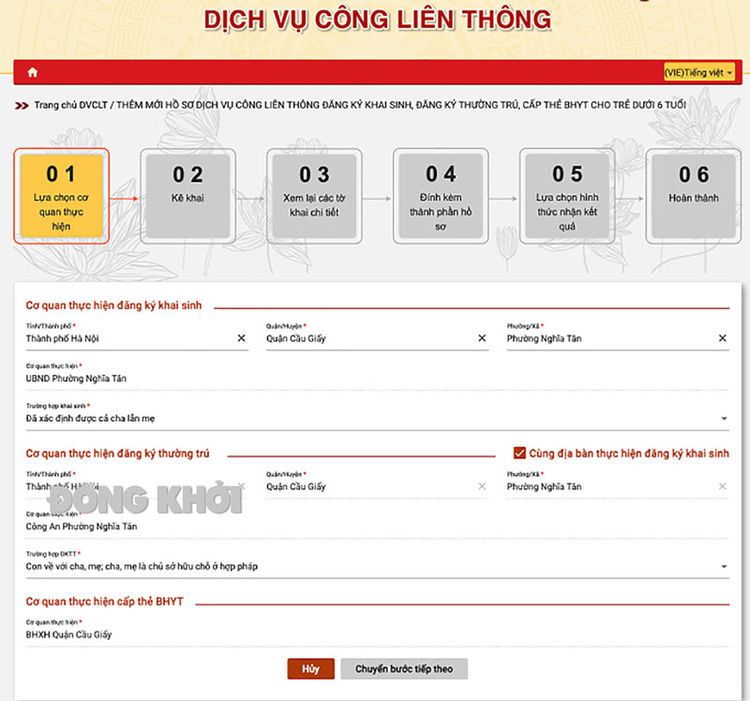Select step 05 Lựa chọn hình thức nhận kết quả
Screen dimensions: 750x701
click(x=567, y=196)
